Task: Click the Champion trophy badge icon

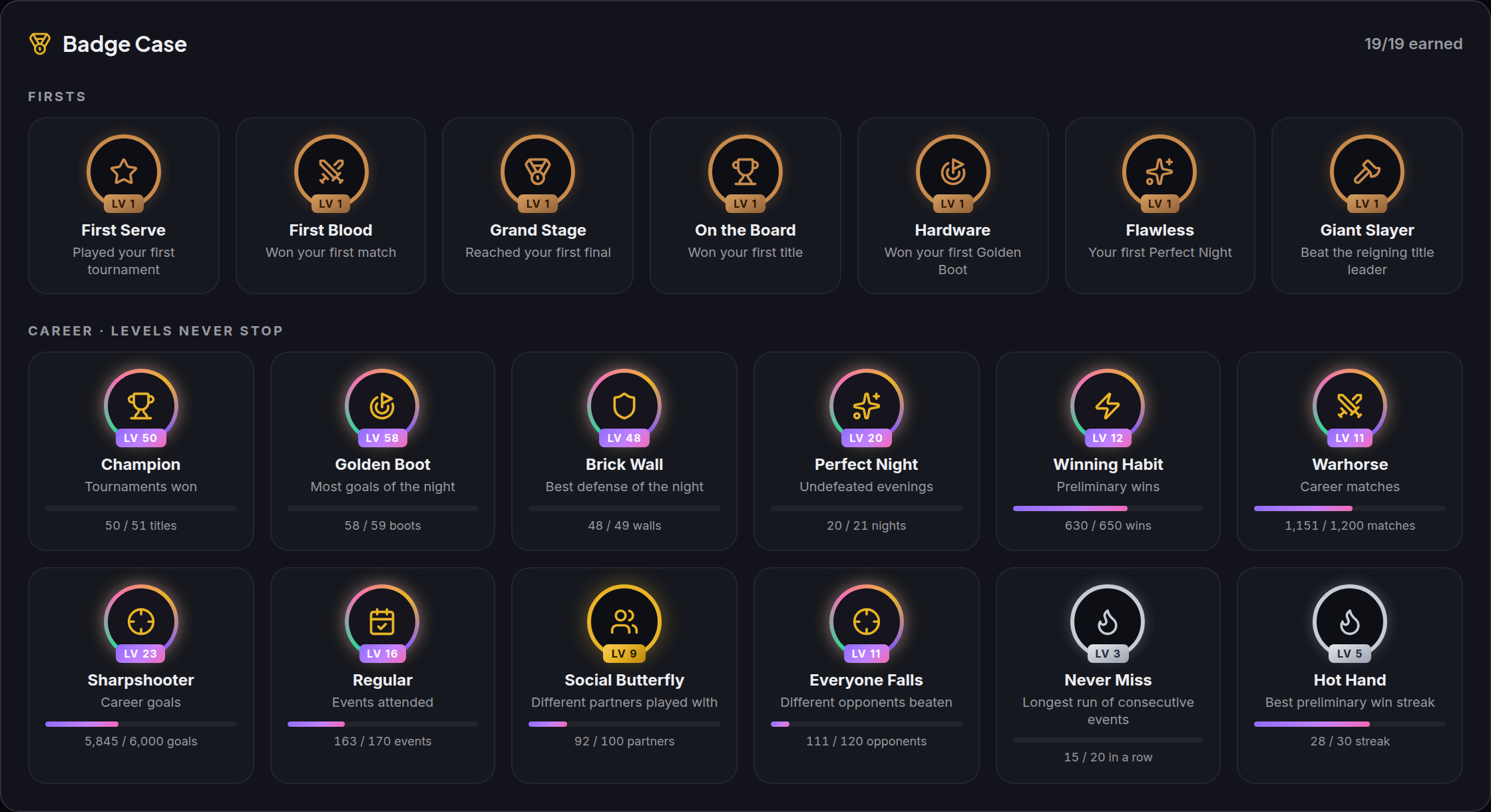Action: coord(141,406)
